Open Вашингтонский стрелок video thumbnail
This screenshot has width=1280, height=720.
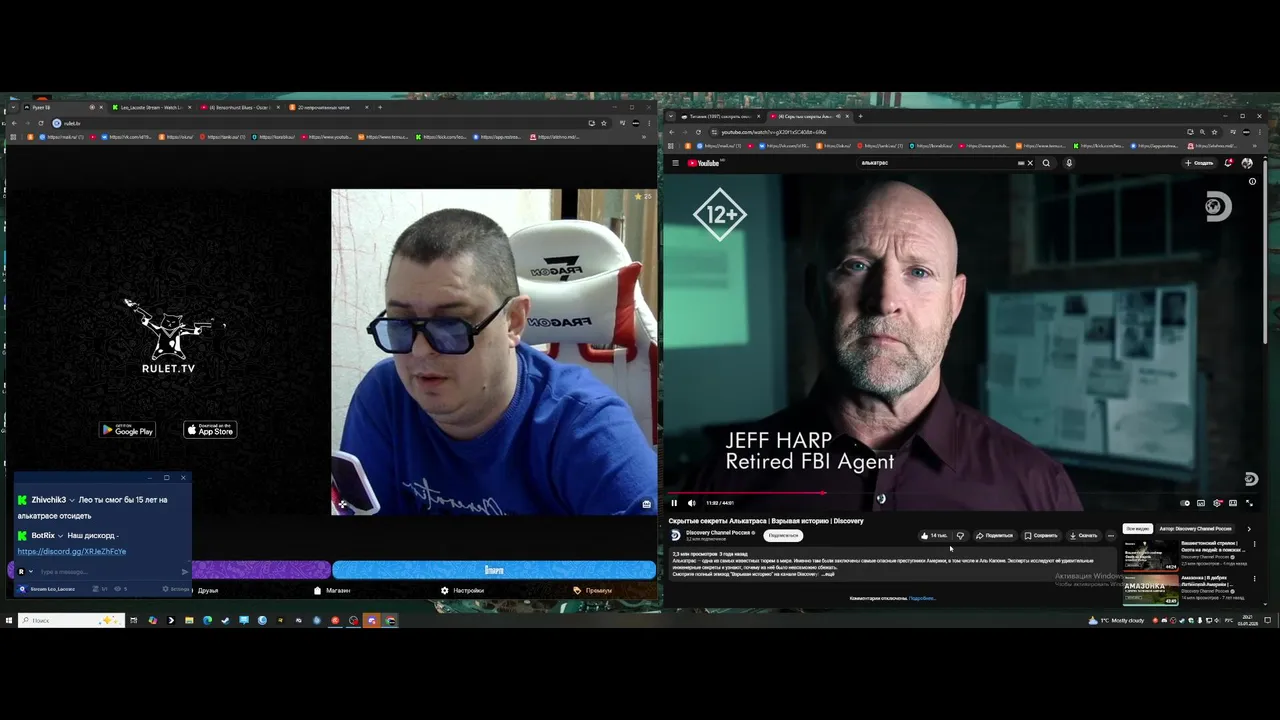1150,555
